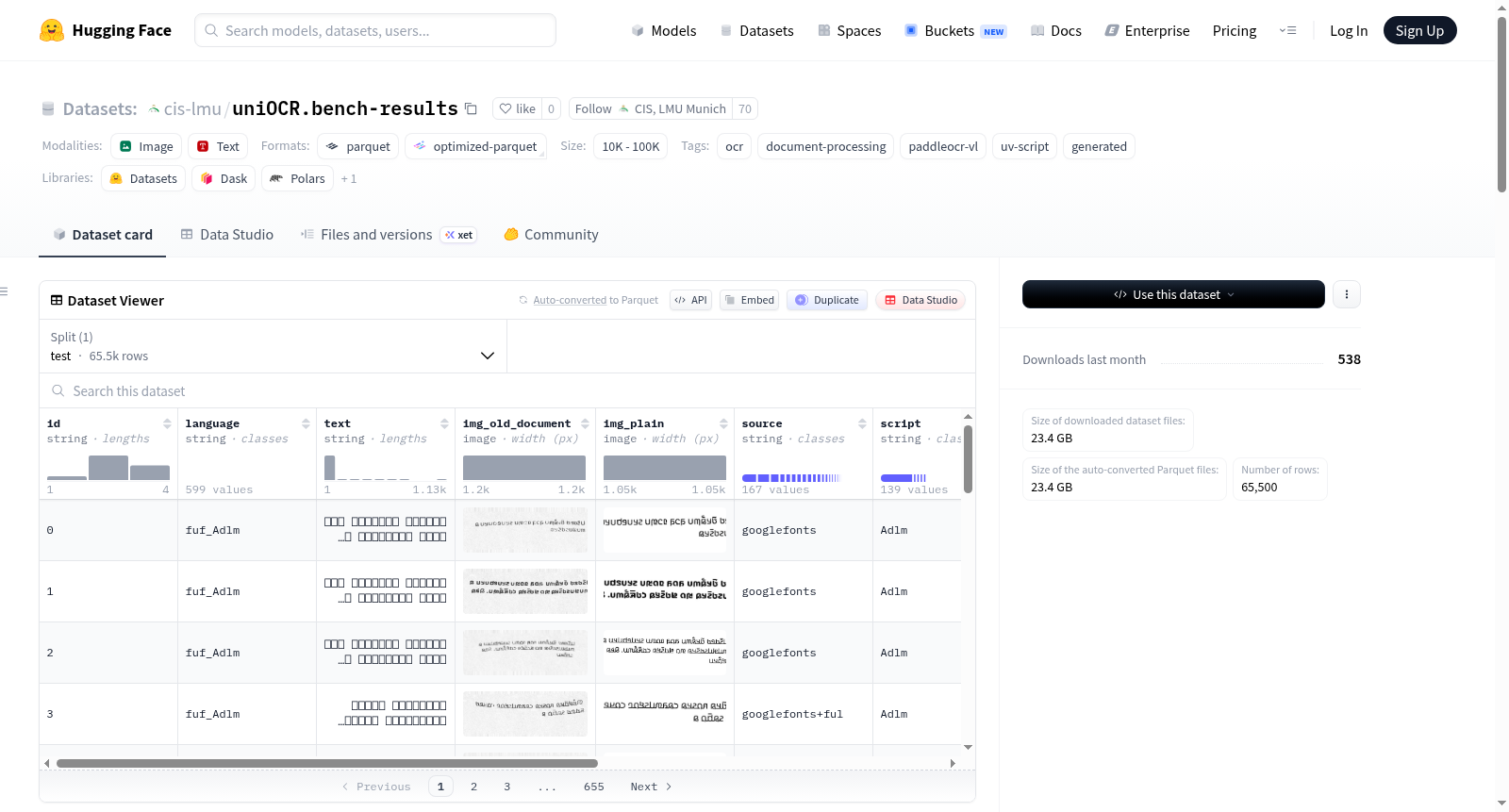The height and width of the screenshot is (812, 1509).
Task: Open the Pricing page
Action: (1235, 30)
